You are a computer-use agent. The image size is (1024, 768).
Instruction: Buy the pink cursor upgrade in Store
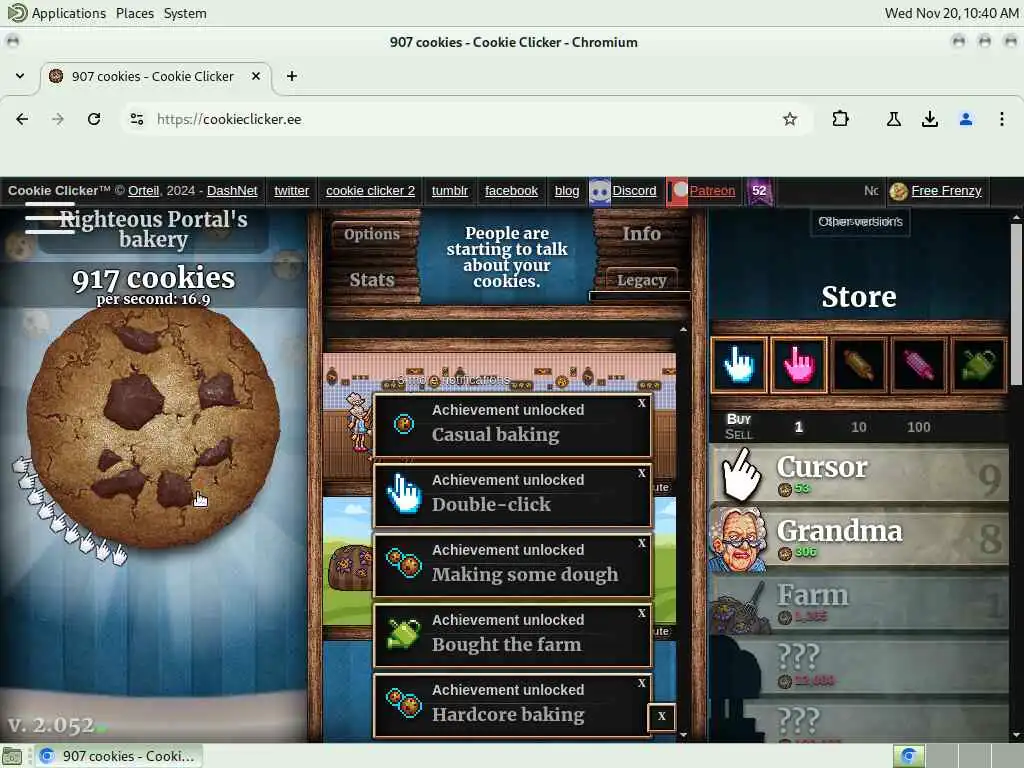coord(799,364)
